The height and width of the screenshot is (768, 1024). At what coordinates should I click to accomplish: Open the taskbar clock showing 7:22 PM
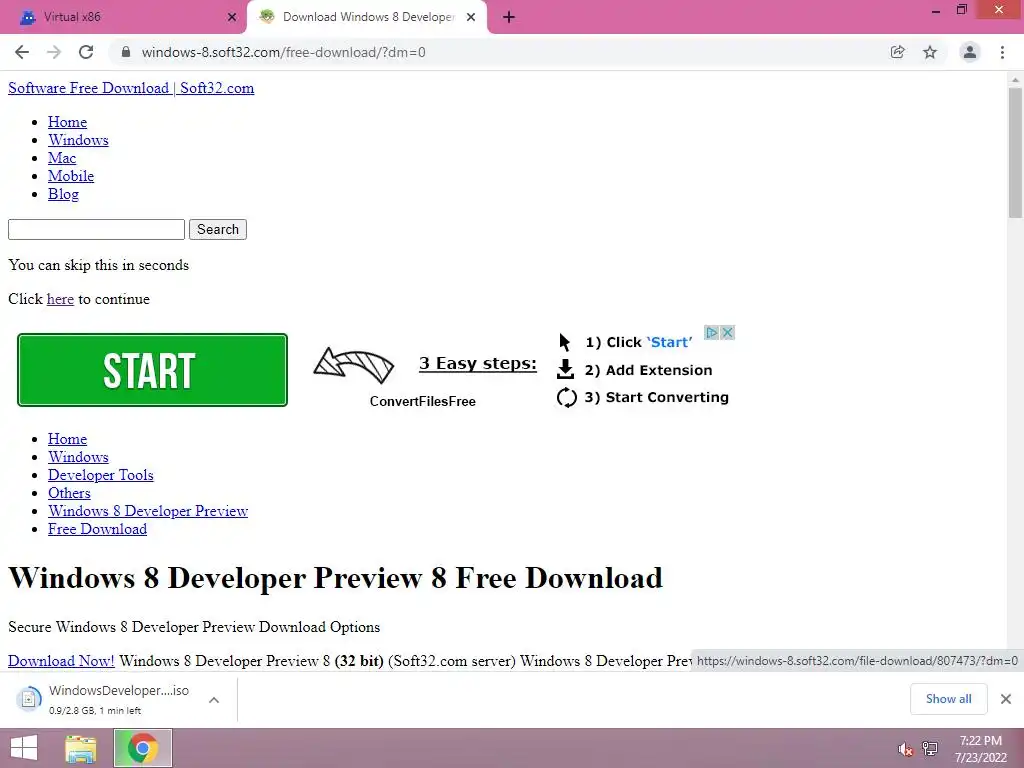980,749
